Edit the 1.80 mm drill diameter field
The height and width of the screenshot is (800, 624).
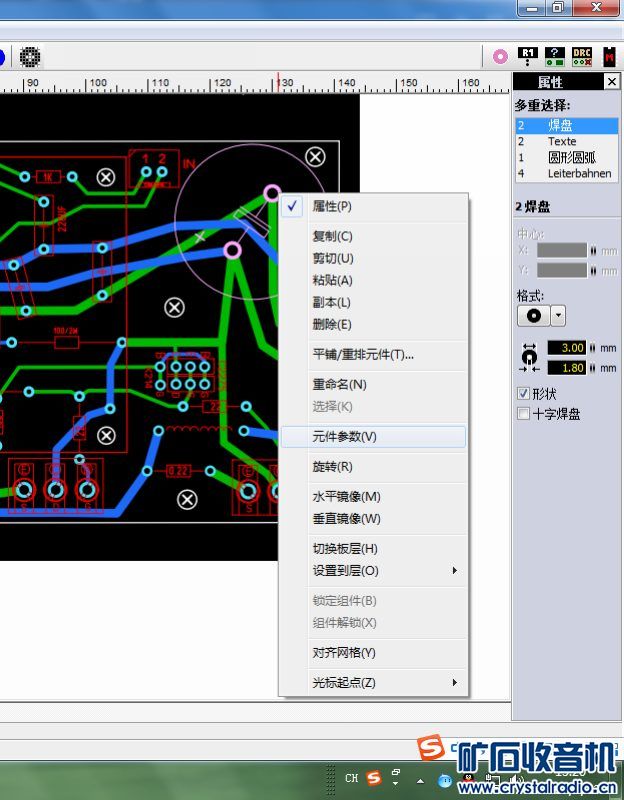[x=567, y=368]
